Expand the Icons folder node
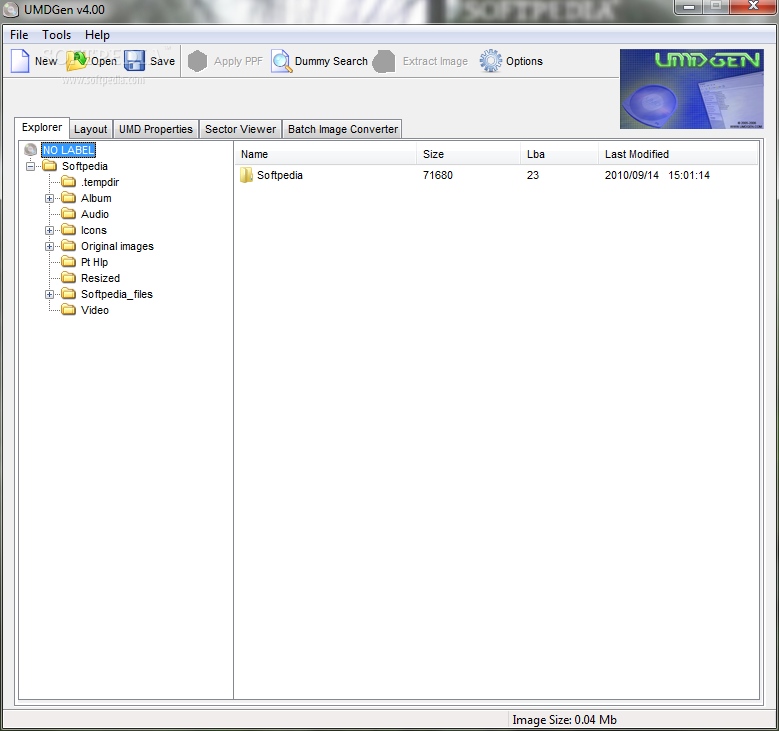 click(x=49, y=230)
